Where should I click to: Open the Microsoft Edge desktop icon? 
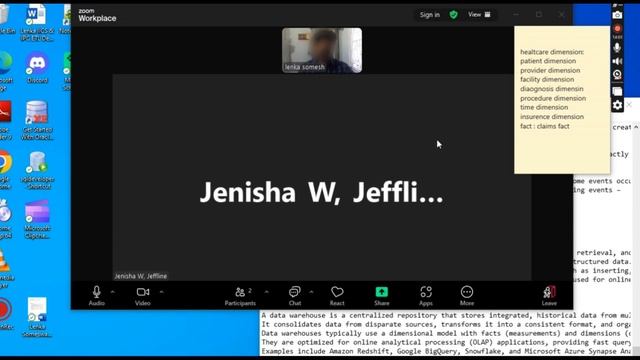click(x=6, y=71)
